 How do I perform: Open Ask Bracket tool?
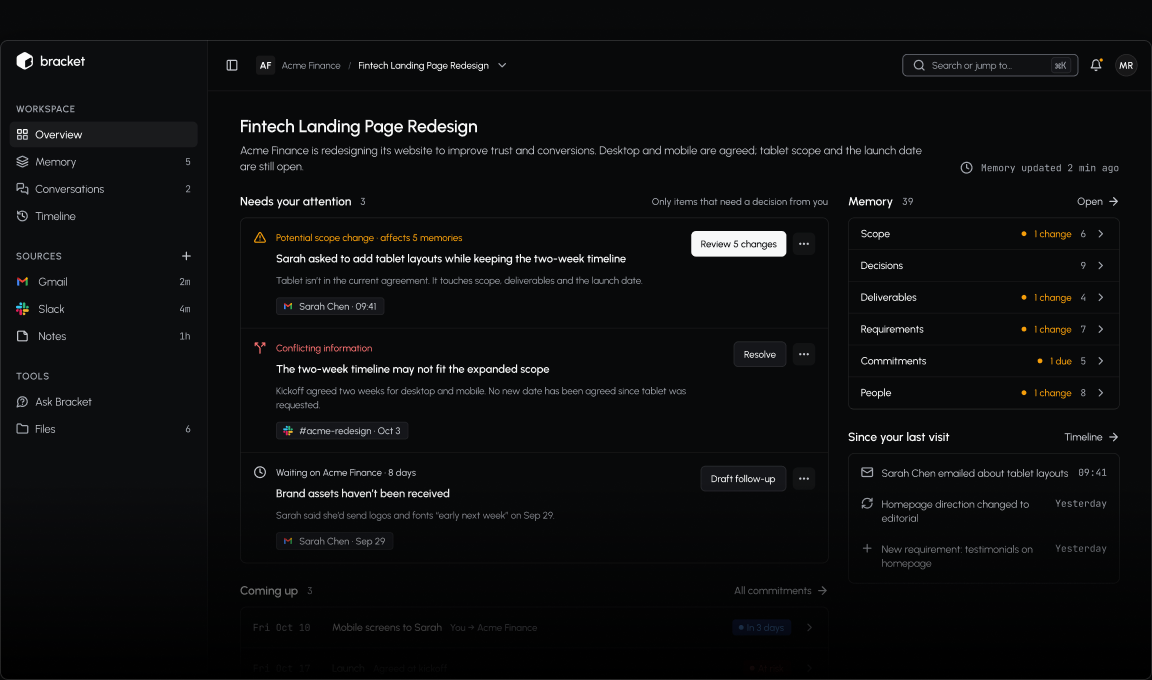[x=104, y=402]
